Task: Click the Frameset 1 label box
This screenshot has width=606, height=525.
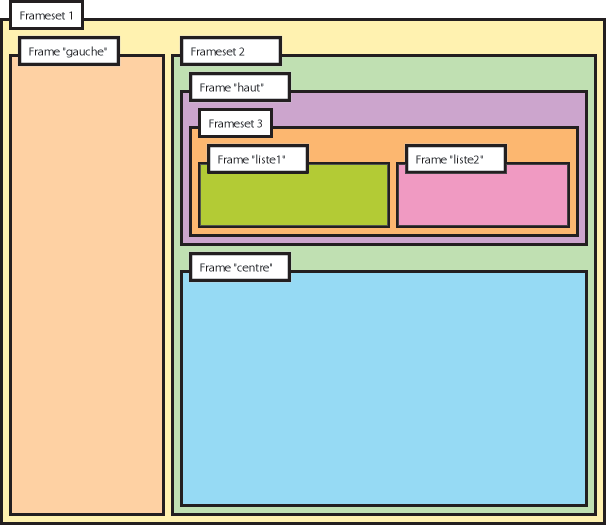Action: [46, 17]
